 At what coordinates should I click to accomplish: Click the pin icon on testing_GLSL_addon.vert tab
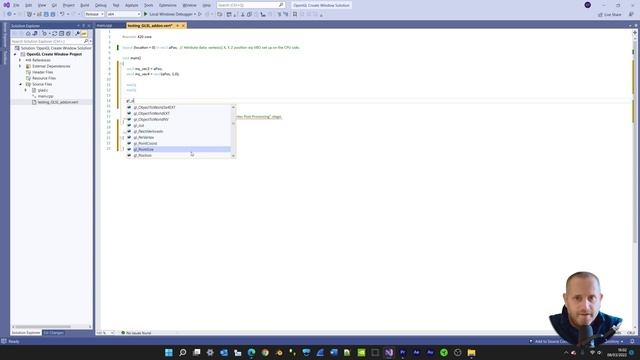pyautogui.click(x=177, y=26)
